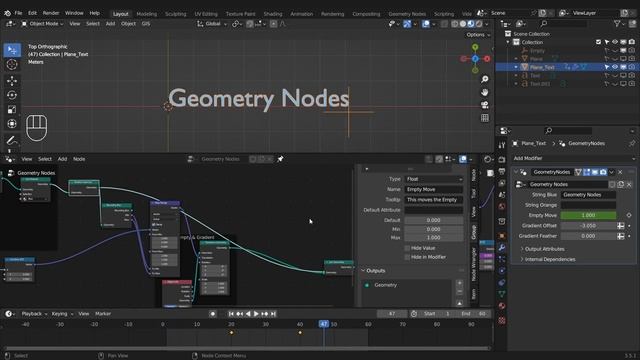Click the node editor pin icon
The image size is (640, 360).
(x=280, y=159)
